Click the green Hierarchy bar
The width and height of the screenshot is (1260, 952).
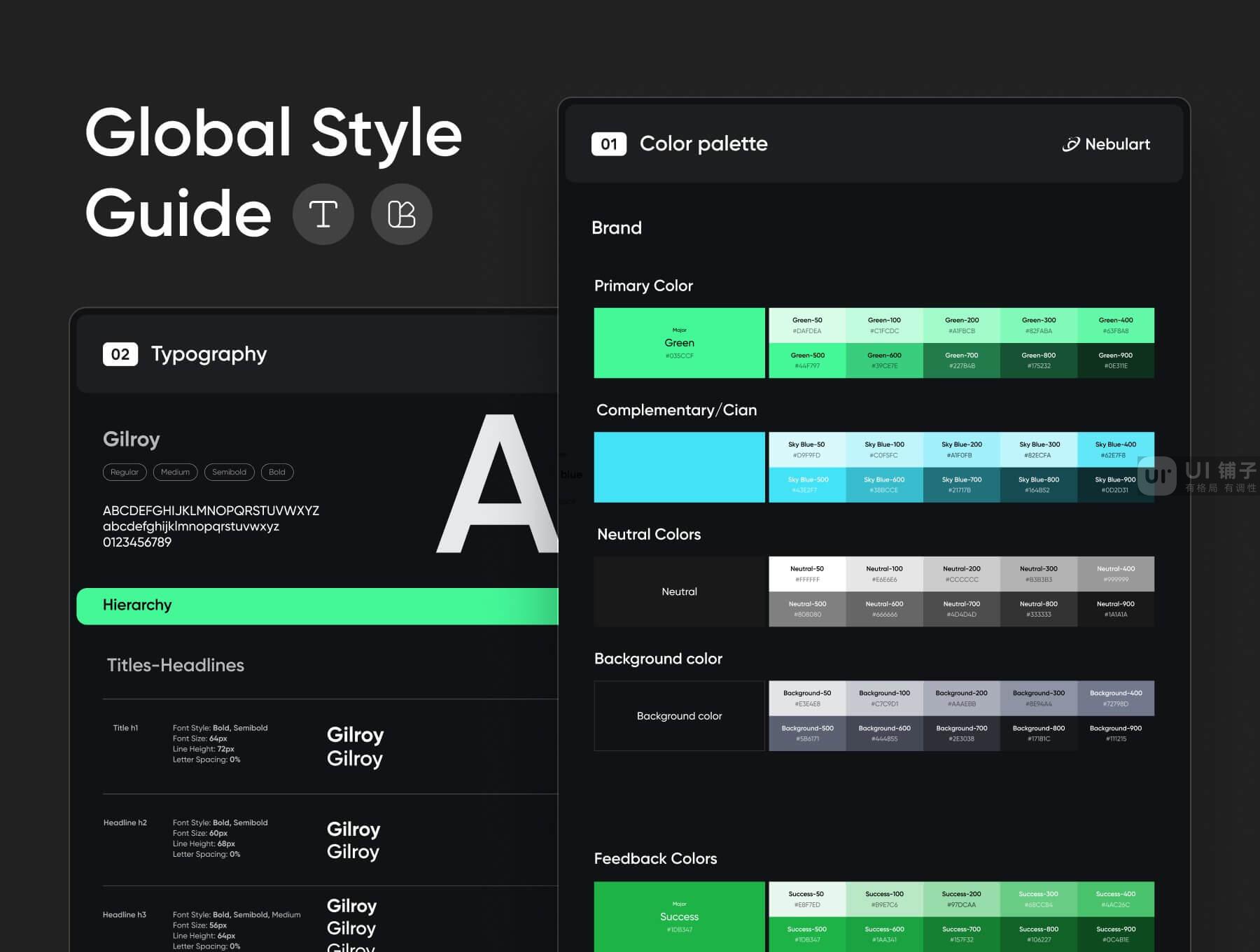point(317,606)
